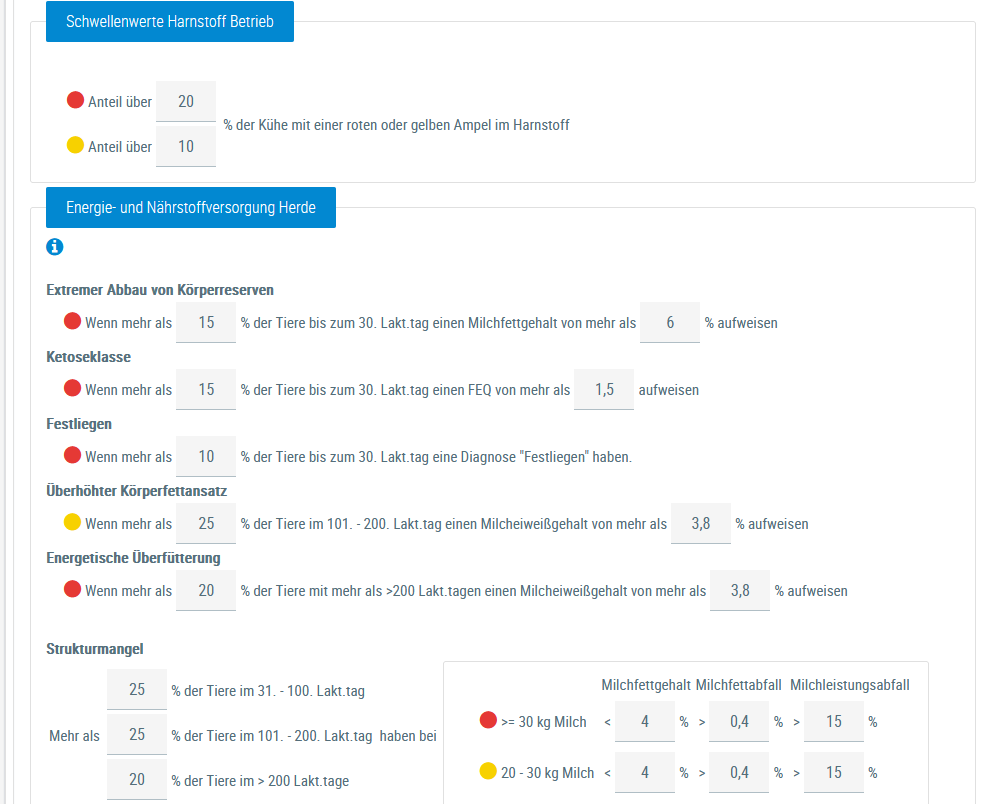Click yellow indicator dot beside Anteil über 10

[75, 146]
